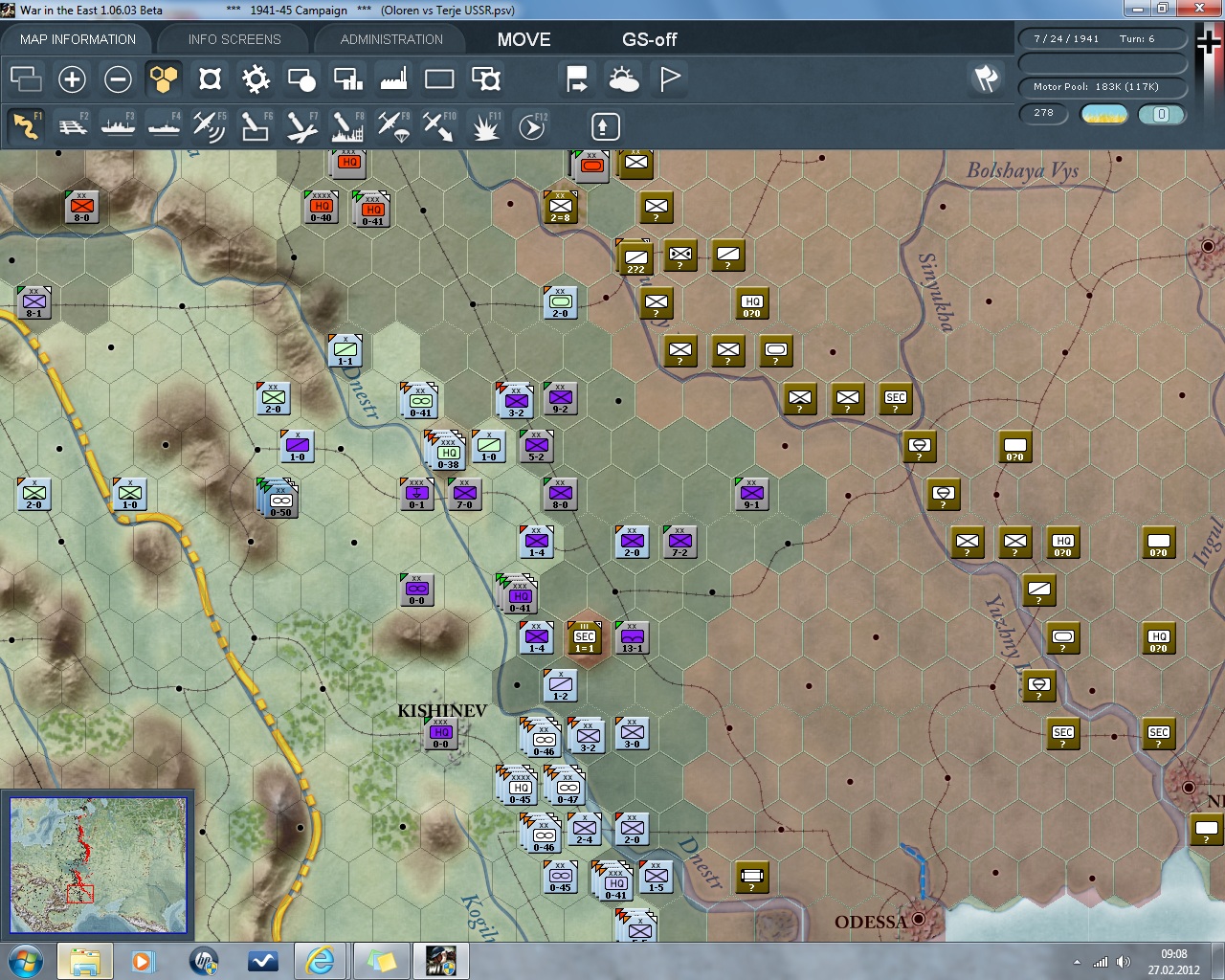Click the F12 circled arrow icon
The width and height of the screenshot is (1225, 980).
pos(531,125)
